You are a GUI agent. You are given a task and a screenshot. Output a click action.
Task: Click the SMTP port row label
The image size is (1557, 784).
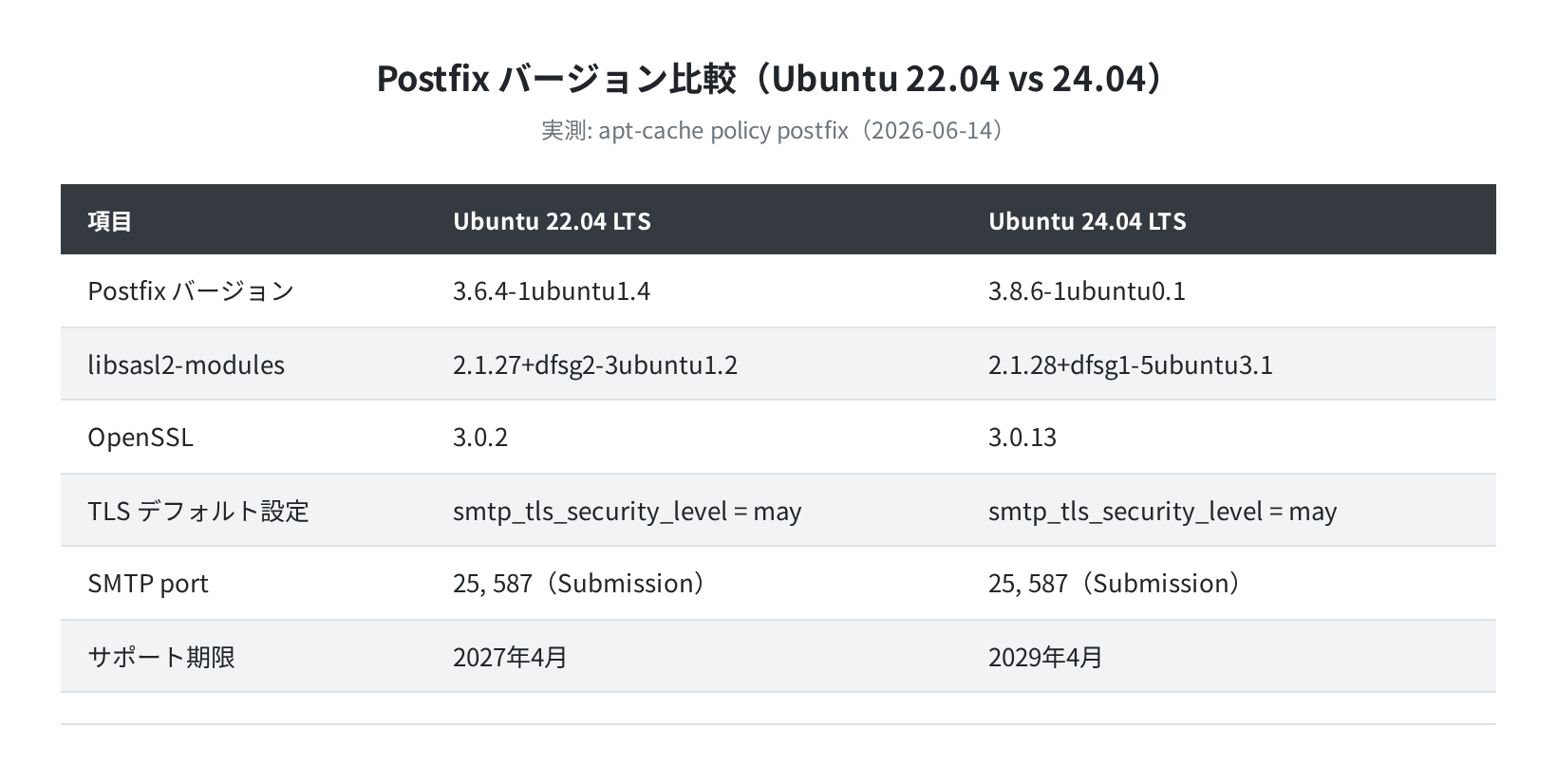click(x=148, y=584)
